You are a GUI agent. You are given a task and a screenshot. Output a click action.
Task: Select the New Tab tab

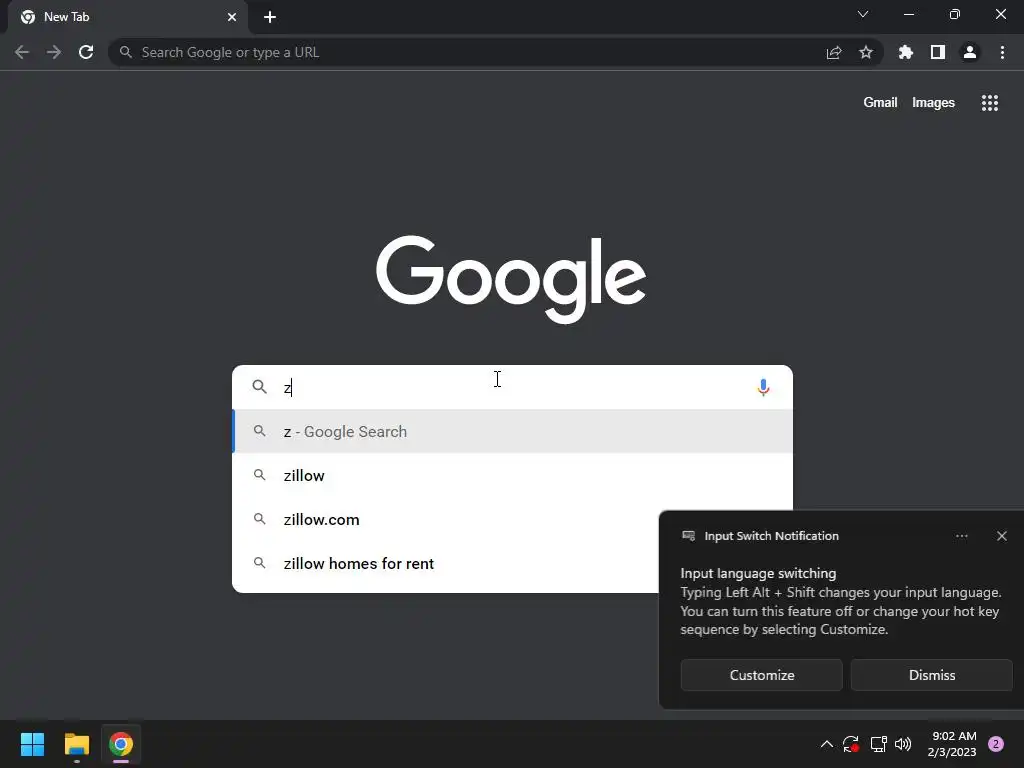128,17
